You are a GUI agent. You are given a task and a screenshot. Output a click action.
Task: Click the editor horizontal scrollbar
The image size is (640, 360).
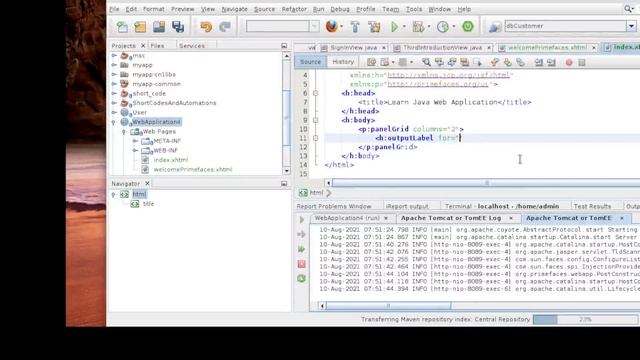coord(486,183)
